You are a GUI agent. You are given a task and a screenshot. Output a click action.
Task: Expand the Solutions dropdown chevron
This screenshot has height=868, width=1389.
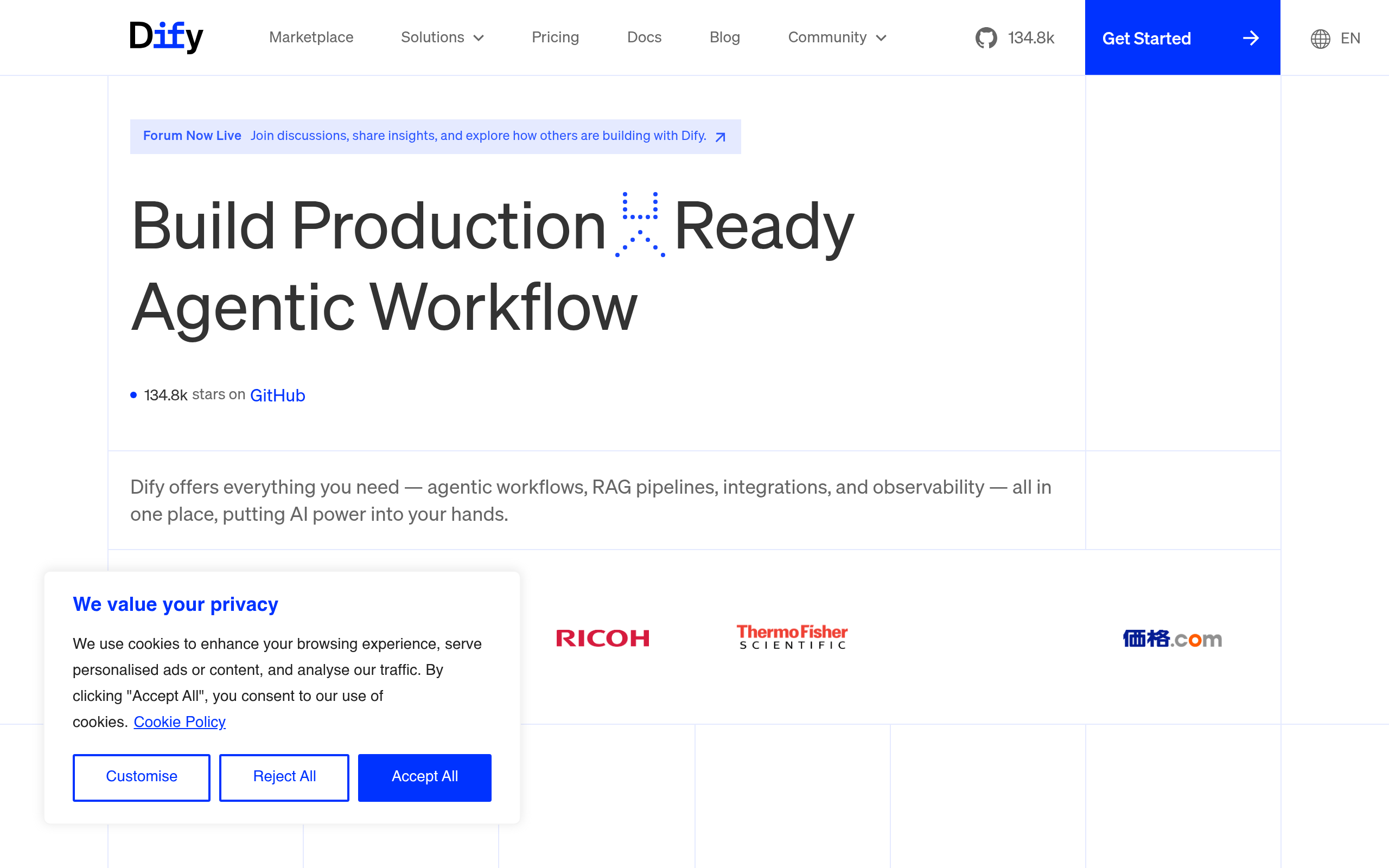click(x=479, y=38)
